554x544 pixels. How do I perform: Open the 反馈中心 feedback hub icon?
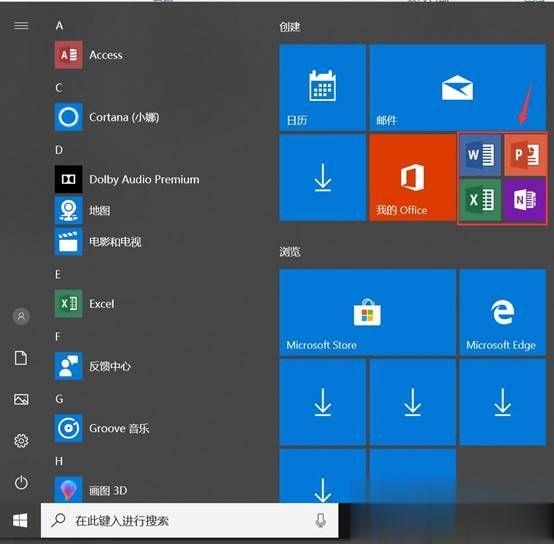coord(69,366)
